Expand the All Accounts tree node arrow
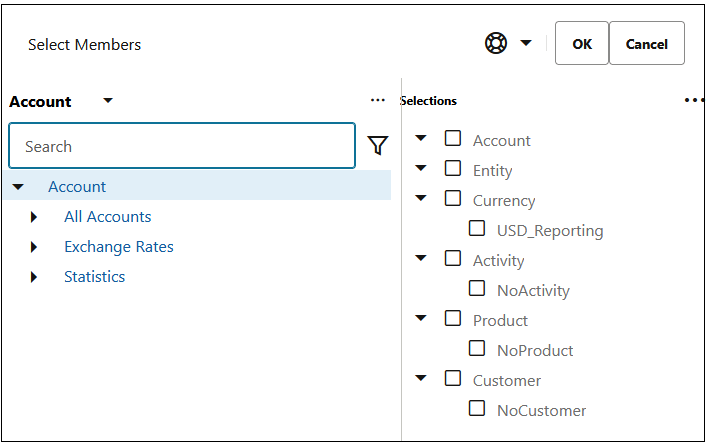This screenshot has width=707, height=448. click(34, 217)
